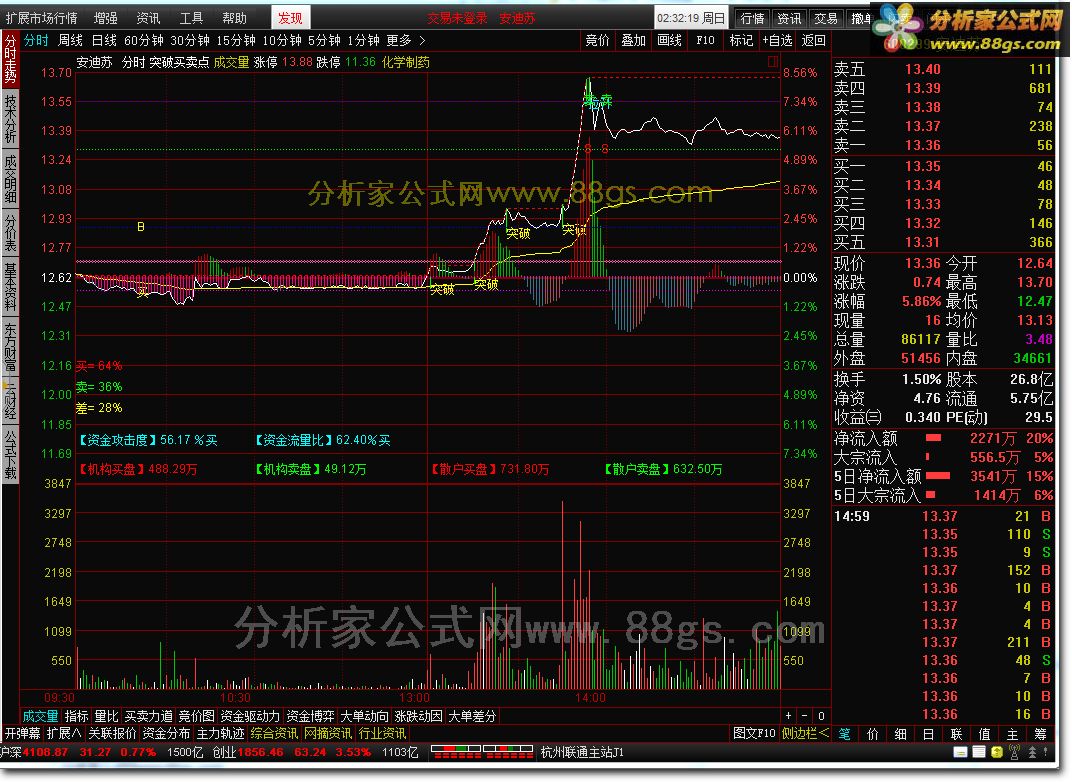1072x782 pixels.
Task: Click the + button to add sub-chart
Action: tap(788, 716)
